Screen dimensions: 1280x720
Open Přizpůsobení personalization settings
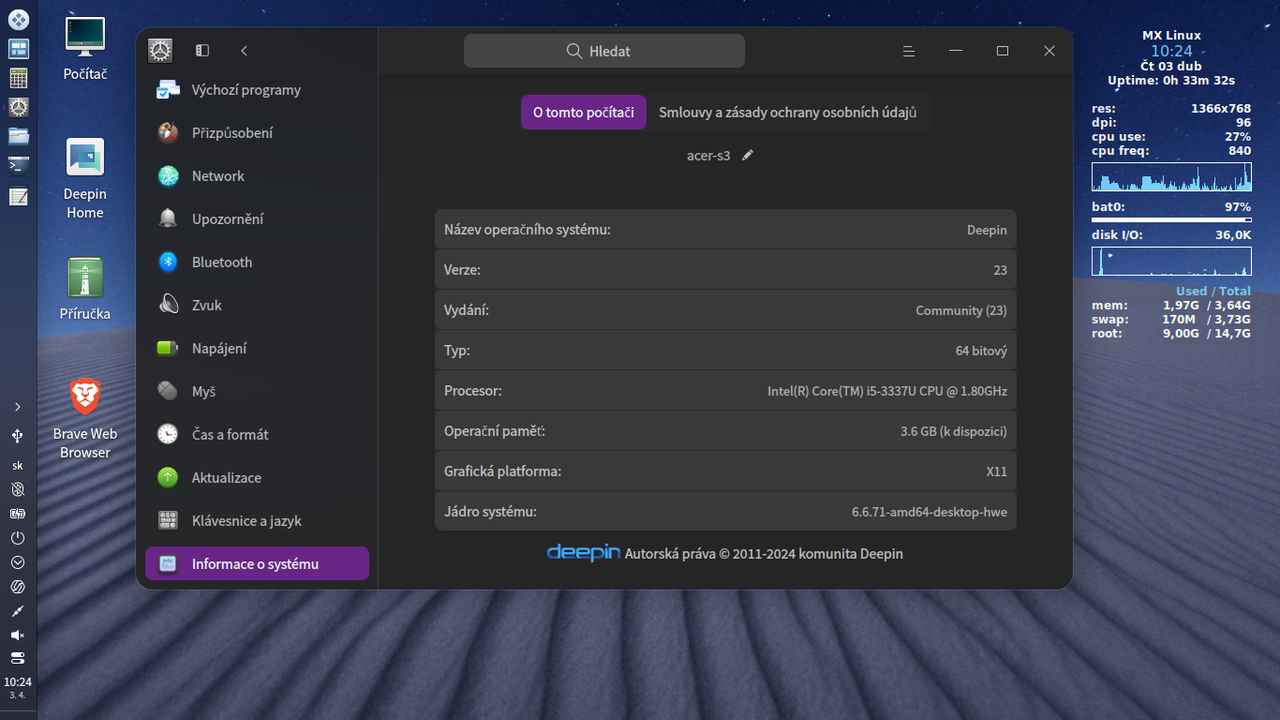click(x=257, y=133)
